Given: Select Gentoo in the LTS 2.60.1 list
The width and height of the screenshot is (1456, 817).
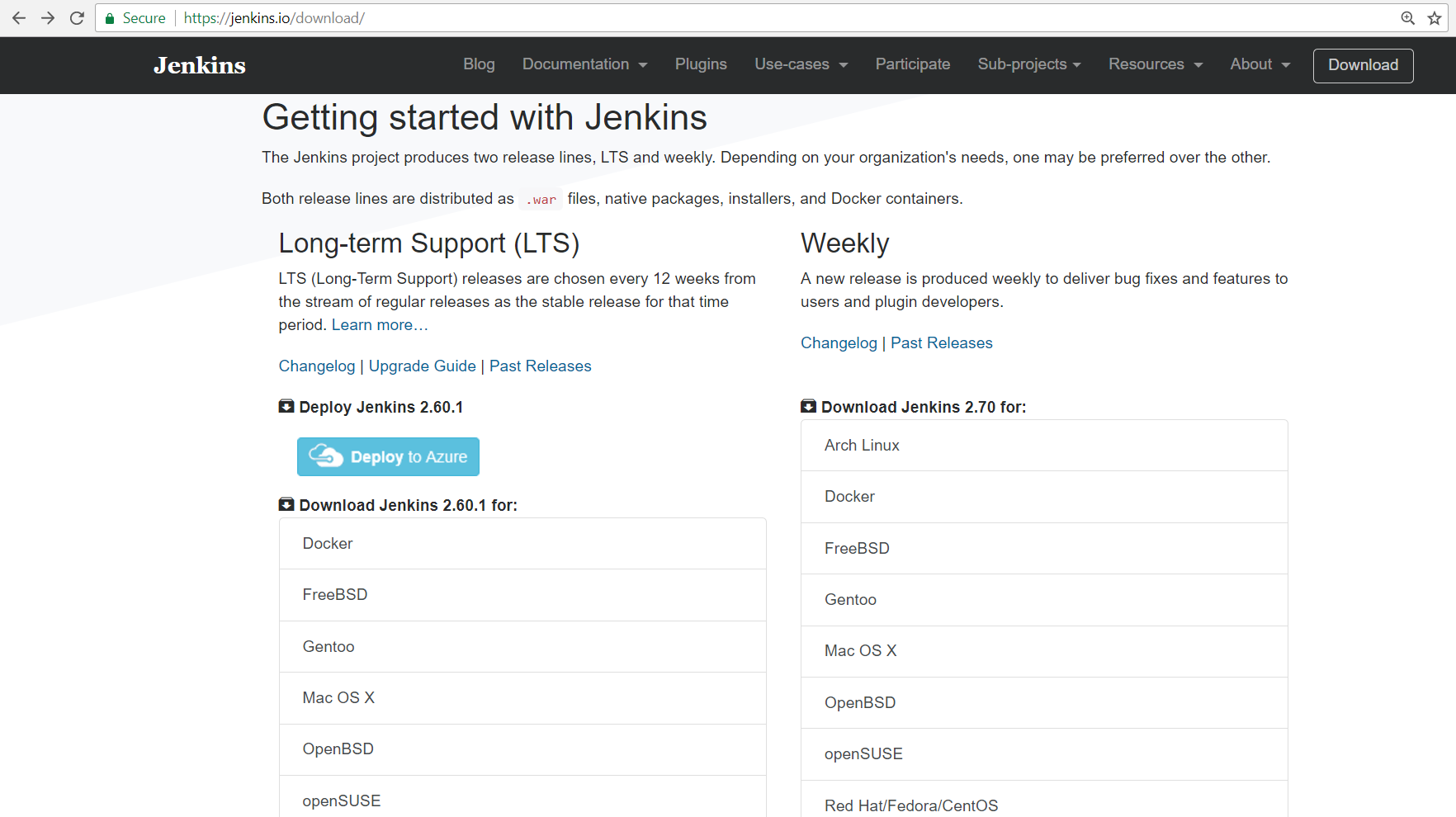Looking at the screenshot, I should click(522, 647).
